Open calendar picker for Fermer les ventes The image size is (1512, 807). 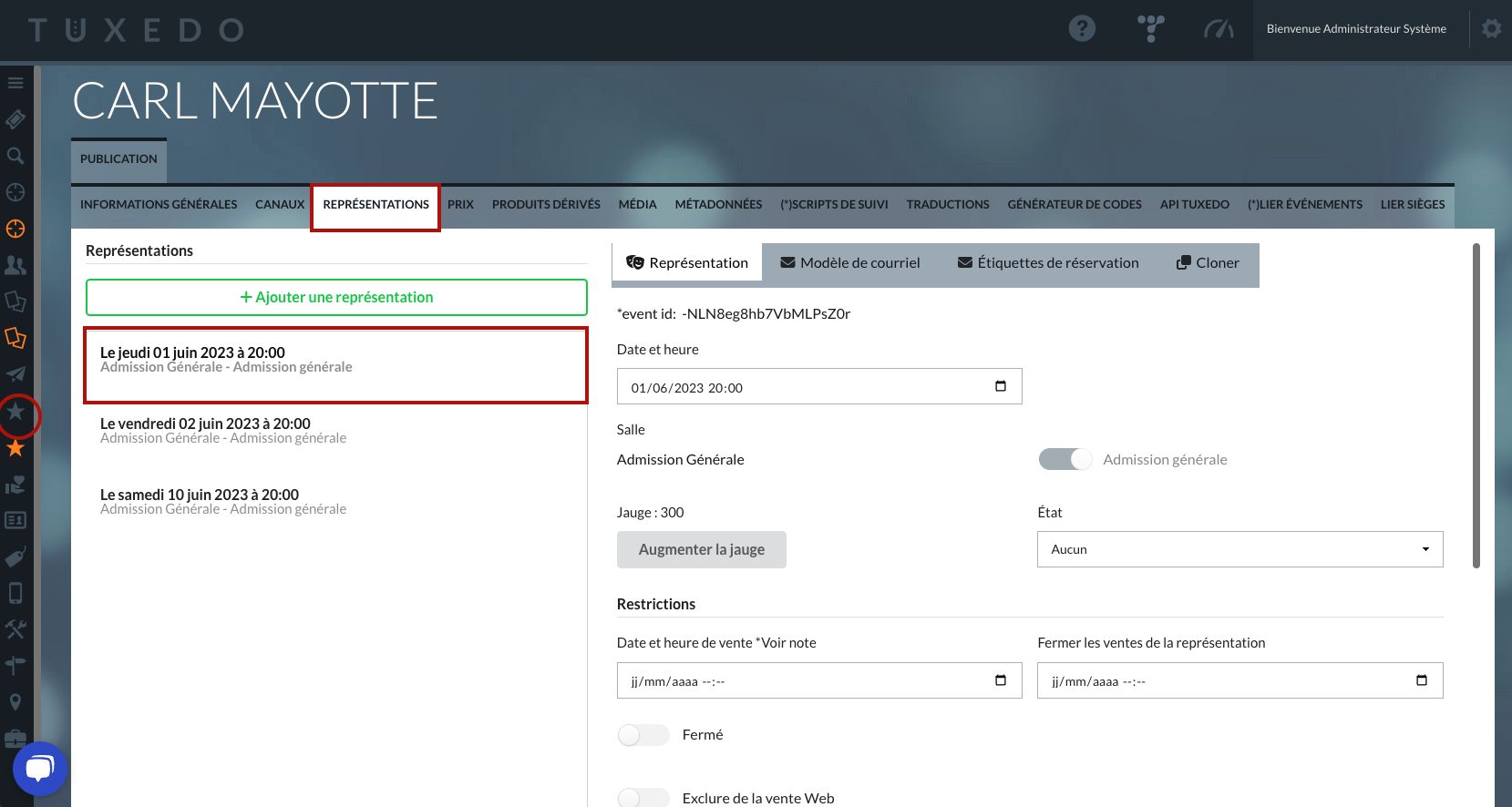[1422, 680]
